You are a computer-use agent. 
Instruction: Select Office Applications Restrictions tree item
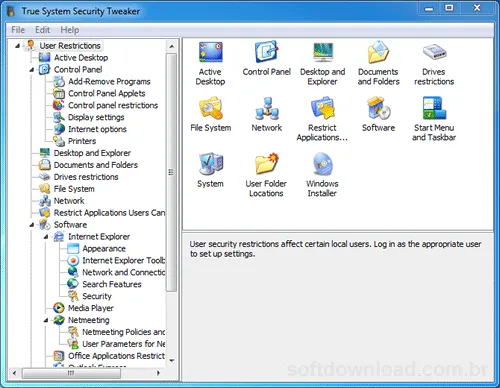coord(116,356)
